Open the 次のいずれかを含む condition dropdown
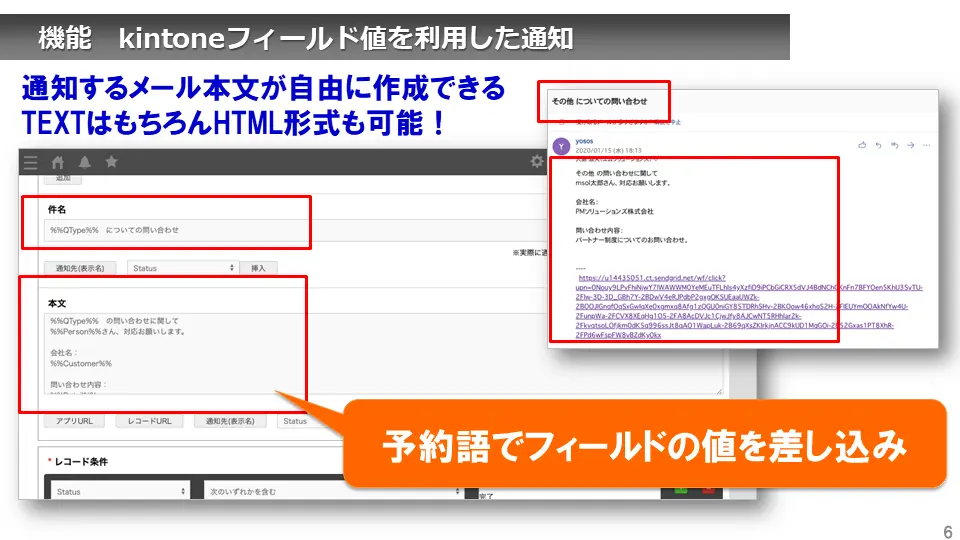The image size is (960, 540). pos(329,492)
